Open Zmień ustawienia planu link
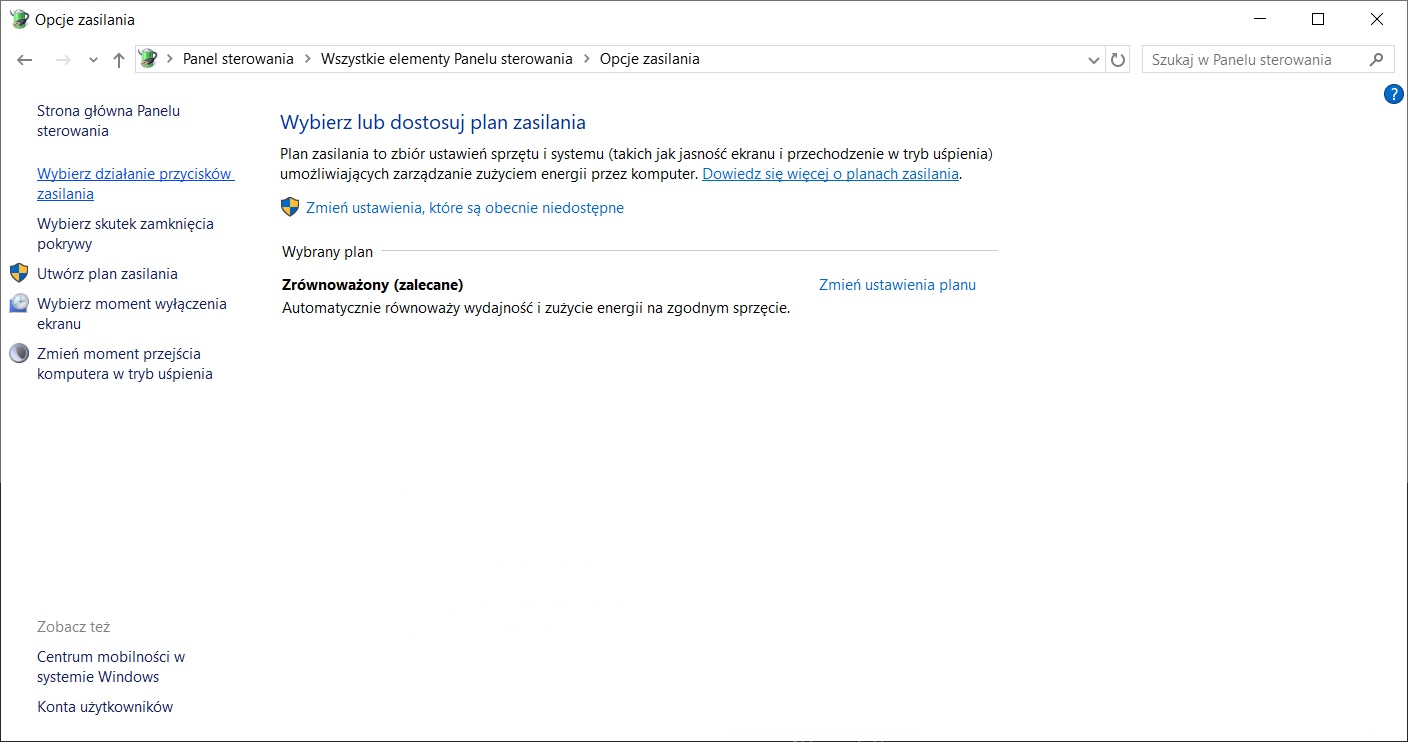 [897, 285]
